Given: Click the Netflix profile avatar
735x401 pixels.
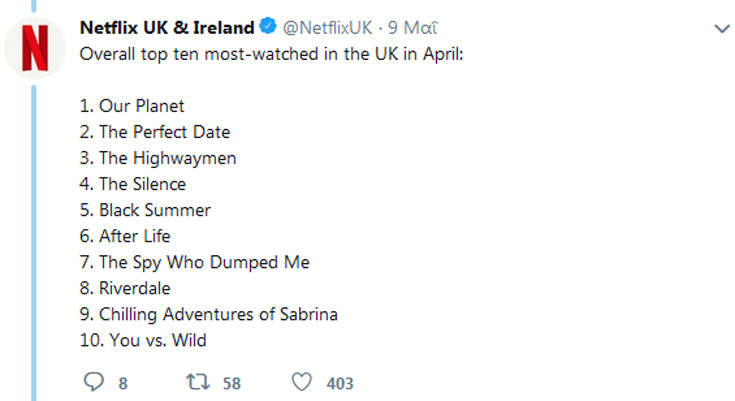Looking at the screenshot, I should pos(35,47).
